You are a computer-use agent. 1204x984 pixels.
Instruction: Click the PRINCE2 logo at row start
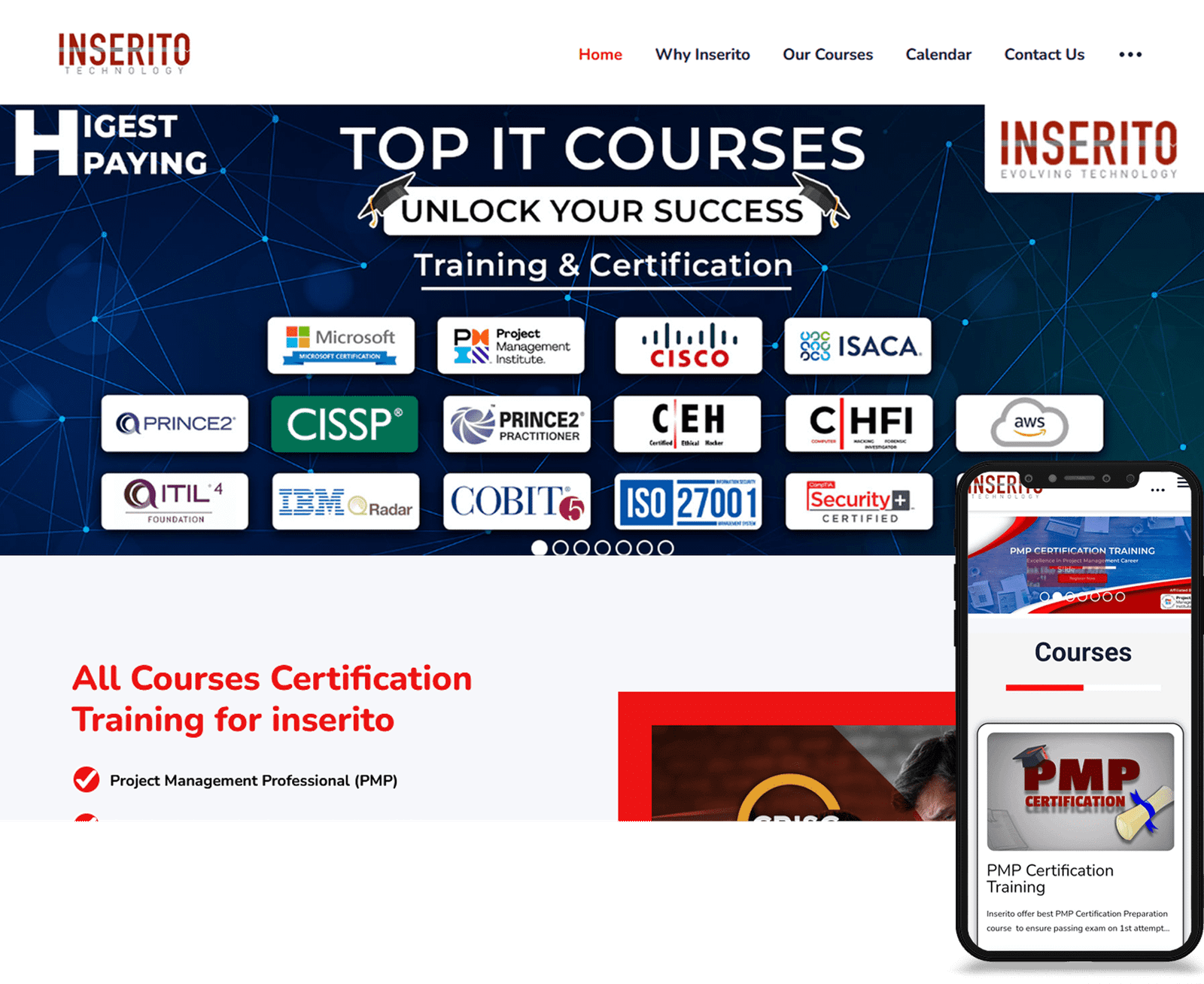[x=175, y=424]
